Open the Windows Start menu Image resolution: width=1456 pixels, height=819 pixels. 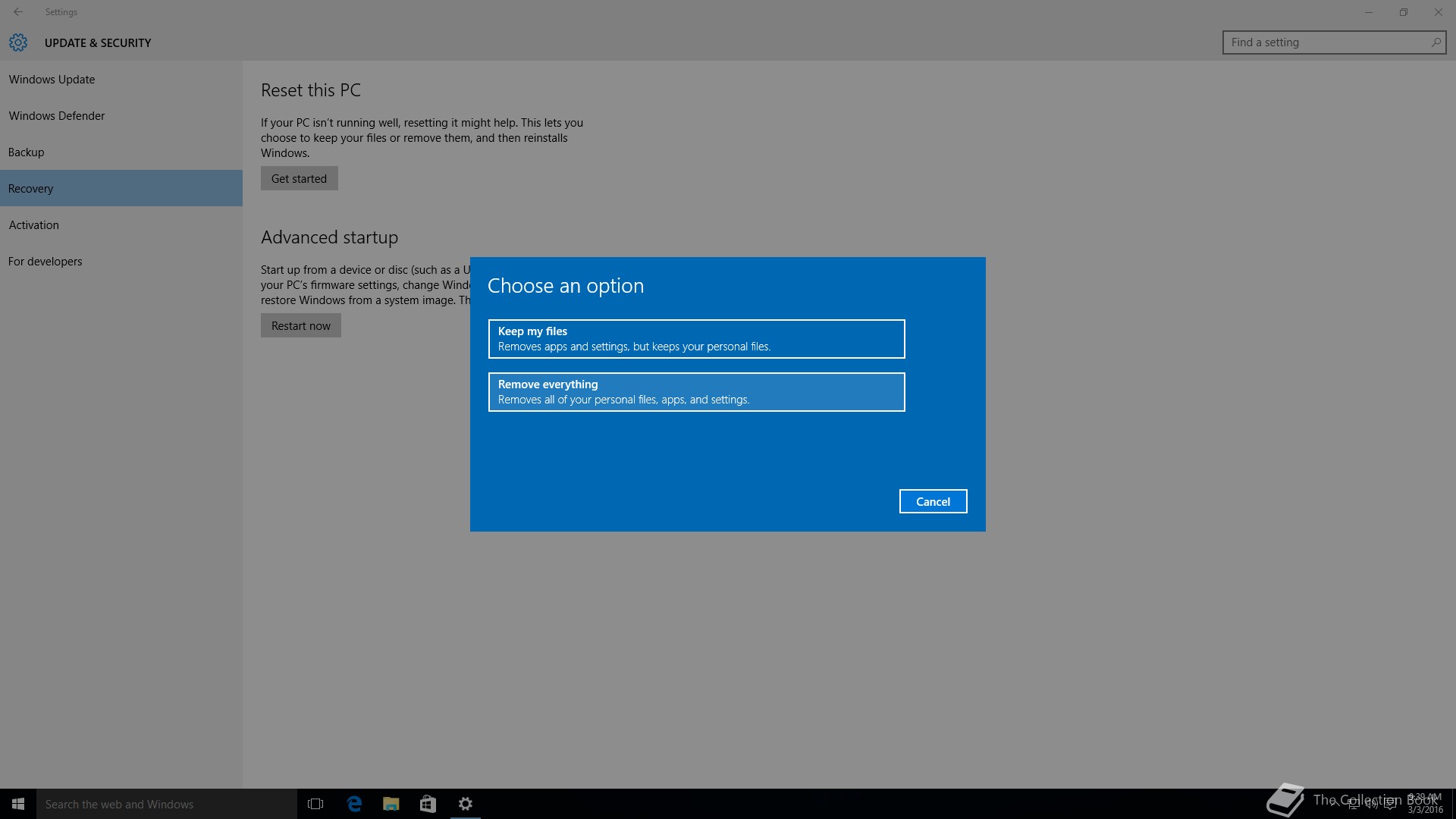(18, 804)
